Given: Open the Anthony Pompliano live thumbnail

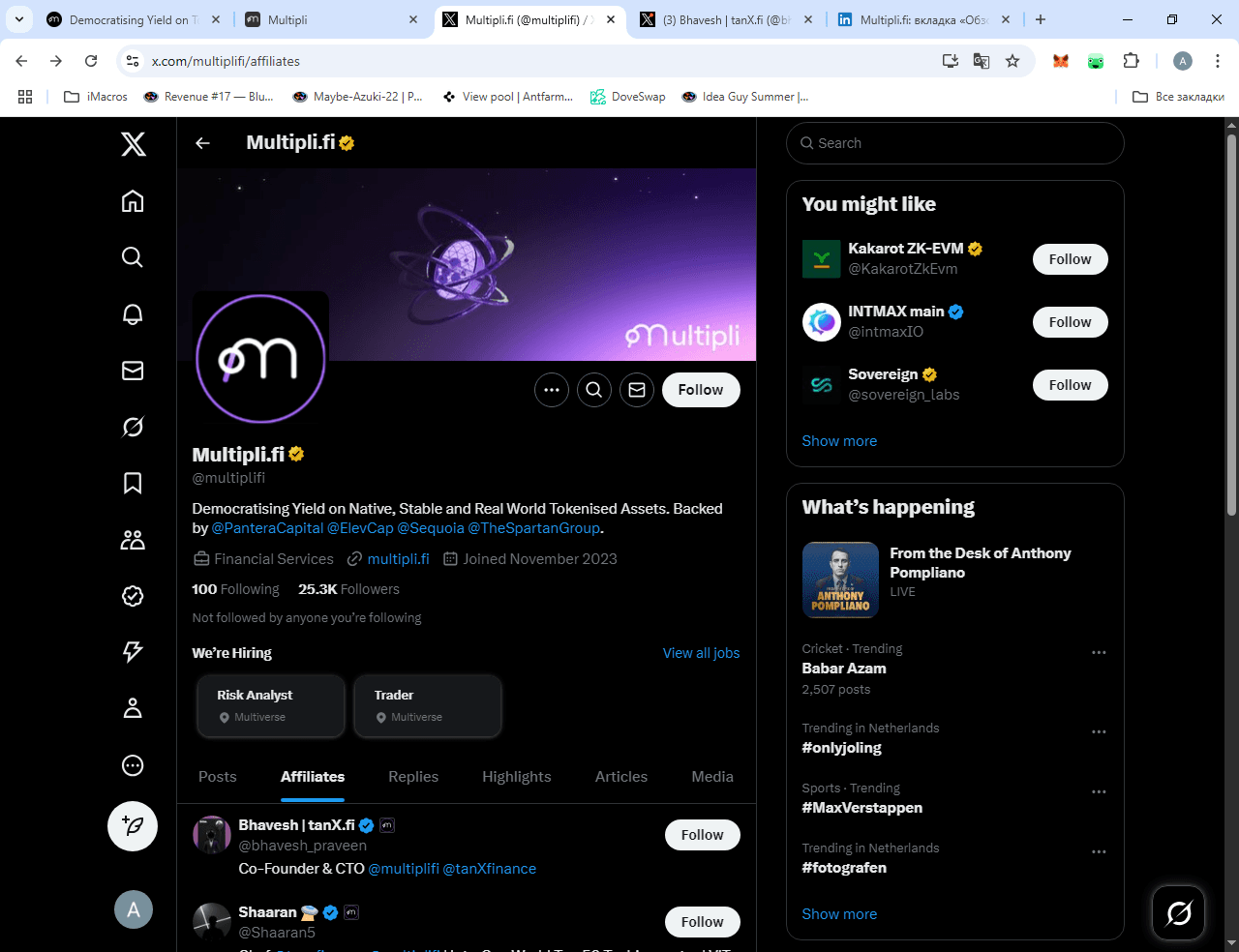Looking at the screenshot, I should click(840, 580).
